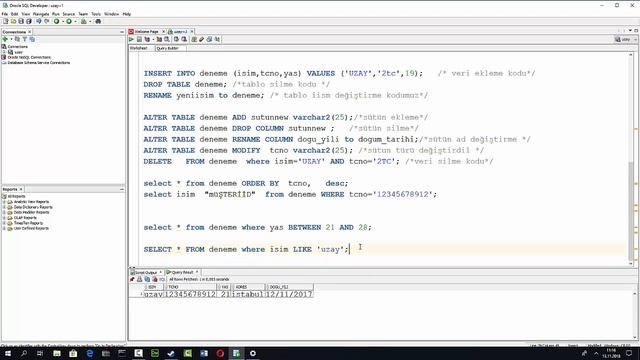Screen dimensions: 640x360
Task: Click the Unshared SQL Worksheet icon
Action: pyautogui.click(x=194, y=40)
